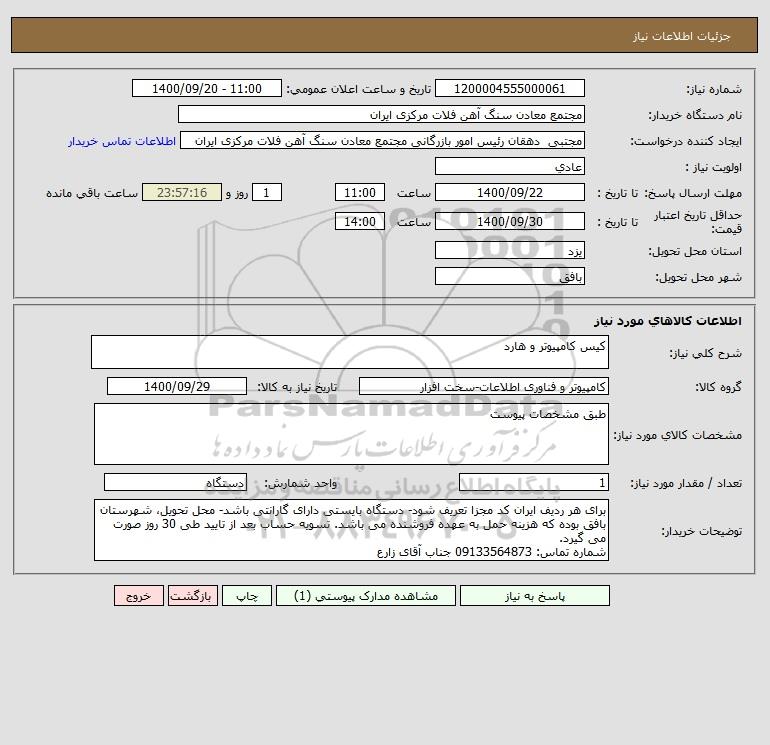Click label 'توضیحات خریدار:'
Viewport: 770px width, 745px height.
click(x=701, y=531)
